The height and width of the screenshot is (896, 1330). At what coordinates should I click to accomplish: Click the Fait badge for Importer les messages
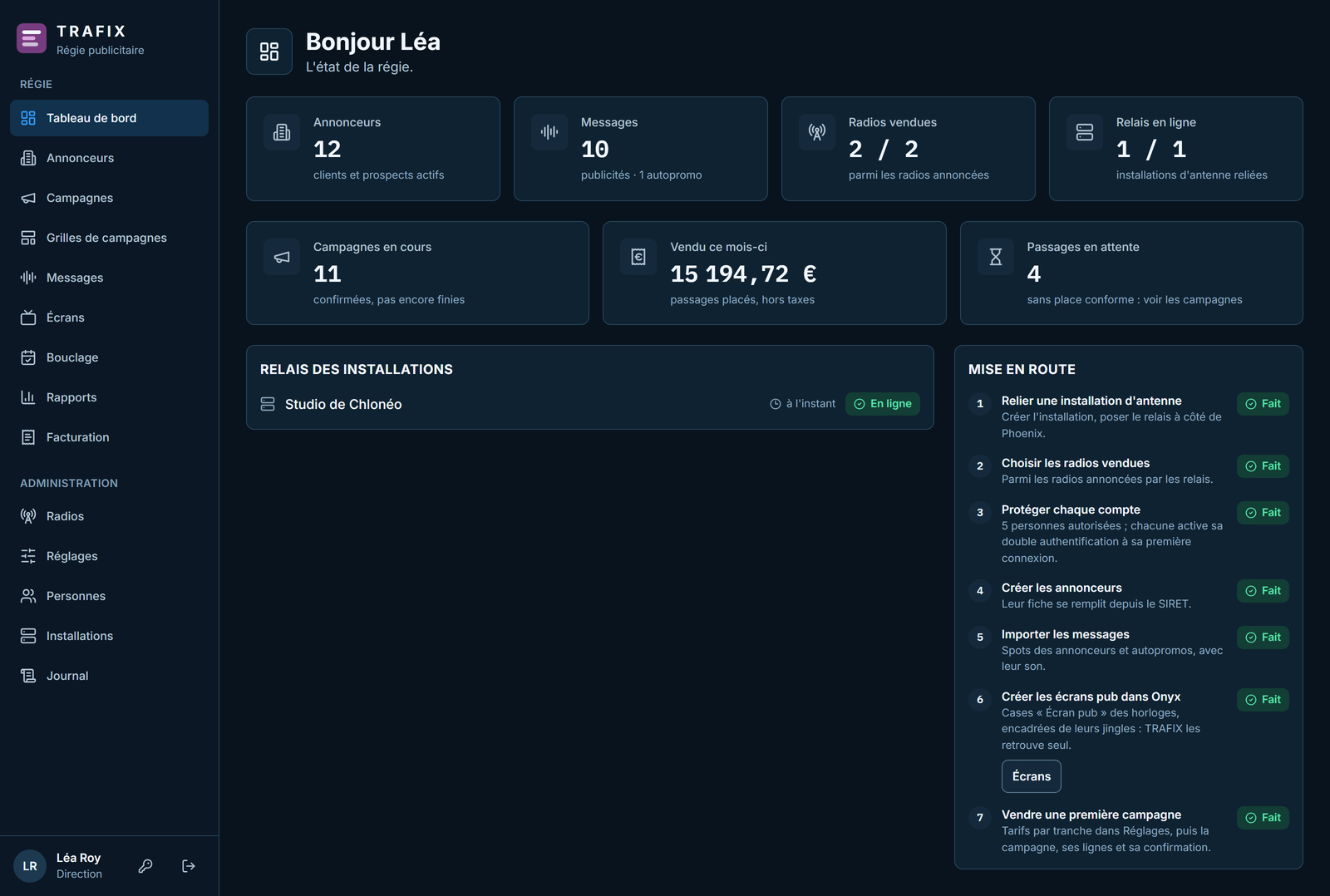tap(1263, 638)
